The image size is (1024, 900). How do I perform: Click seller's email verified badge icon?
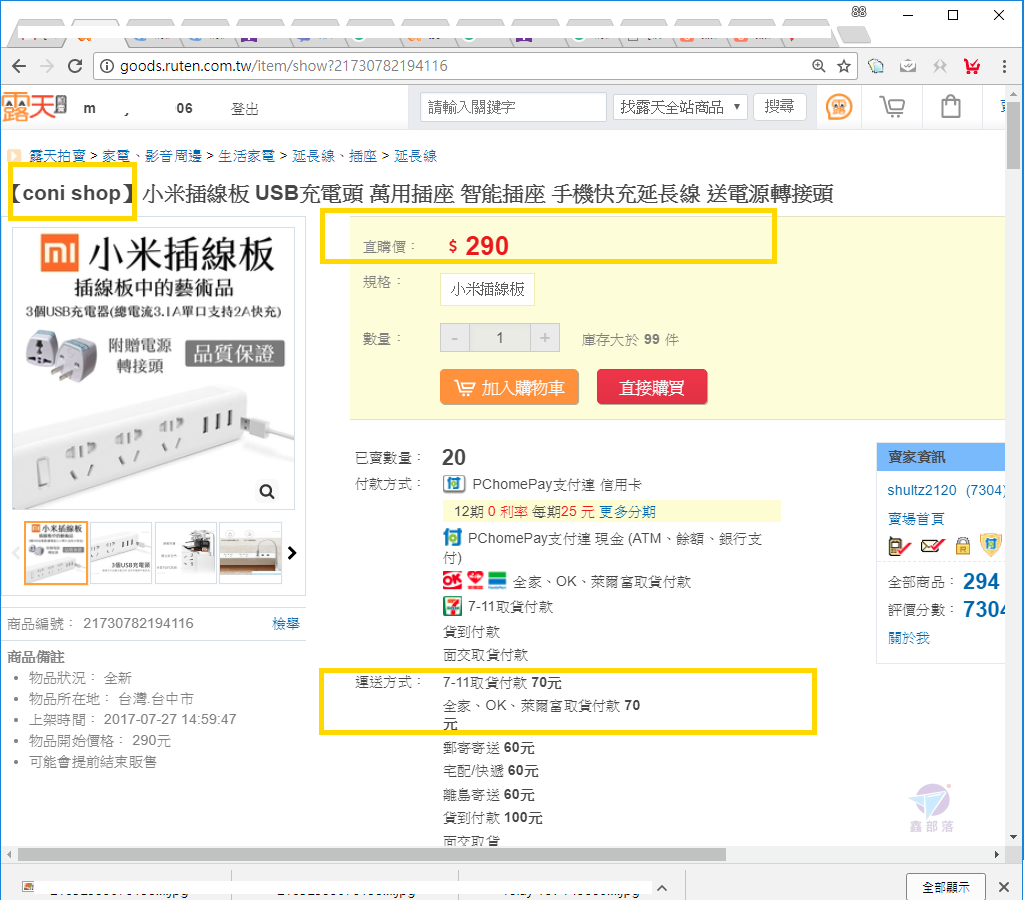click(x=933, y=545)
